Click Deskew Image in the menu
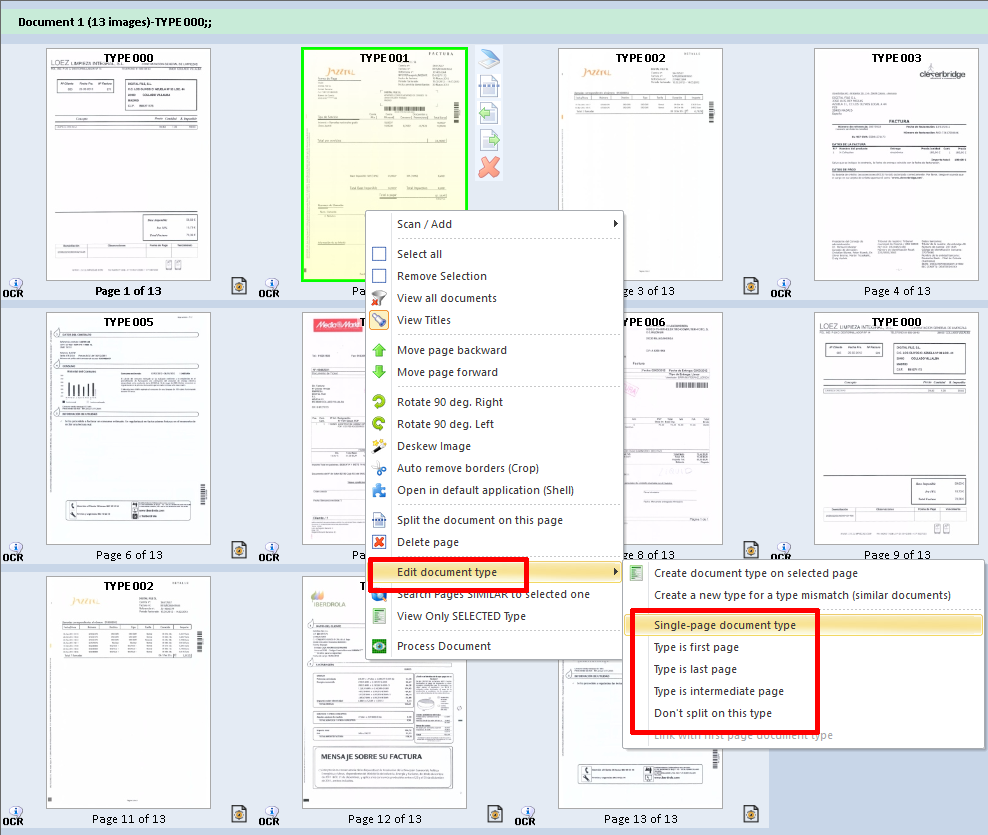The image size is (988, 835). point(433,446)
